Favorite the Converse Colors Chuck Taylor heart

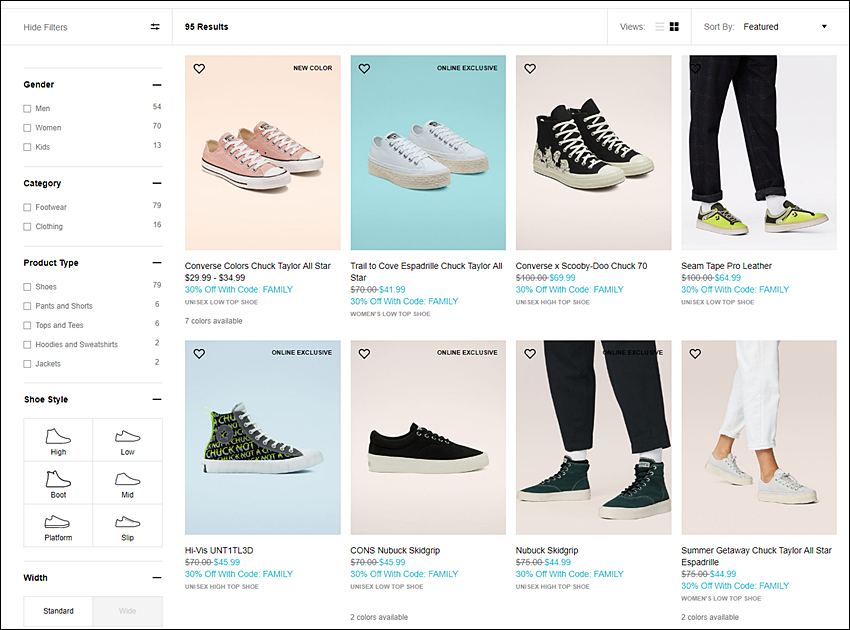[199, 68]
